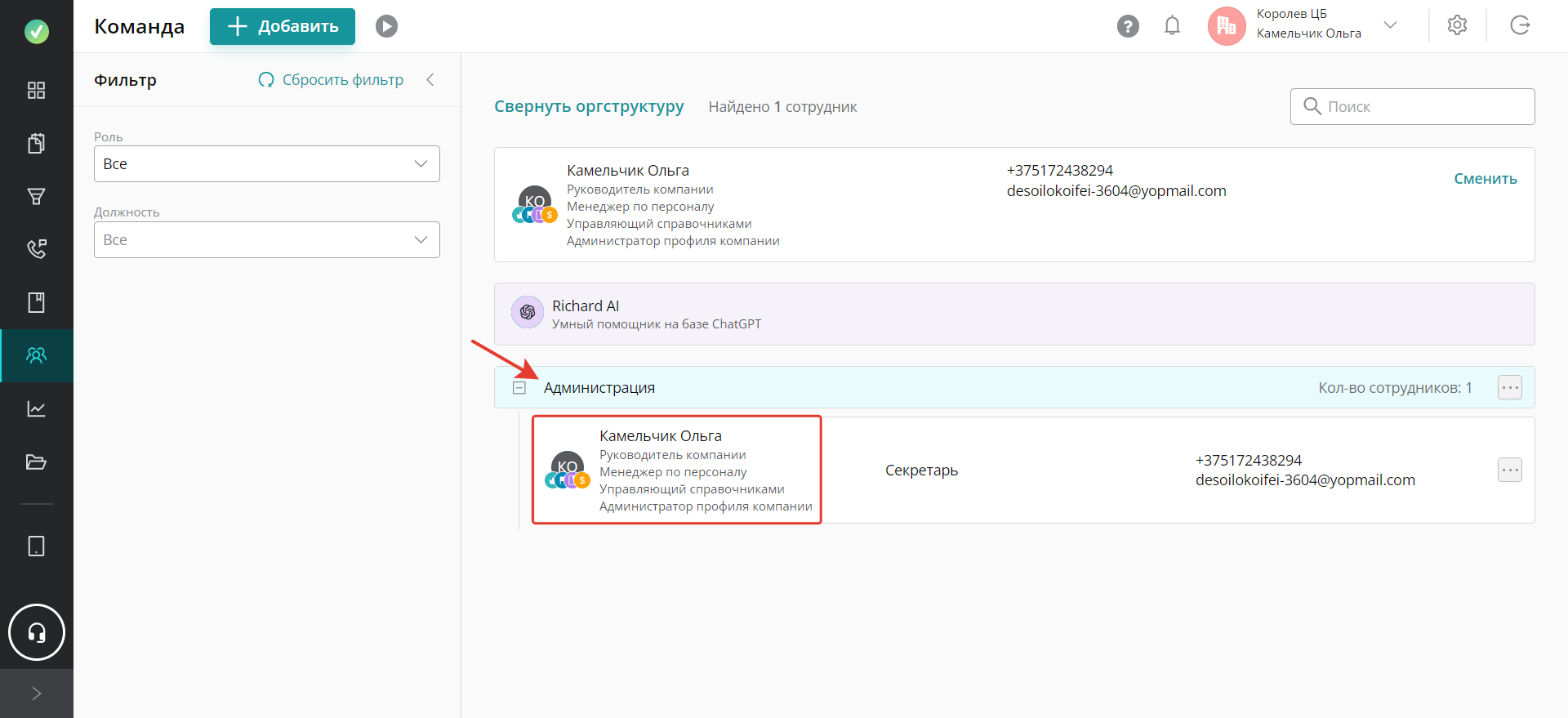Viewport: 1568px width, 718px height.
Task: Collapse the filter panel chevron
Action: 430,79
